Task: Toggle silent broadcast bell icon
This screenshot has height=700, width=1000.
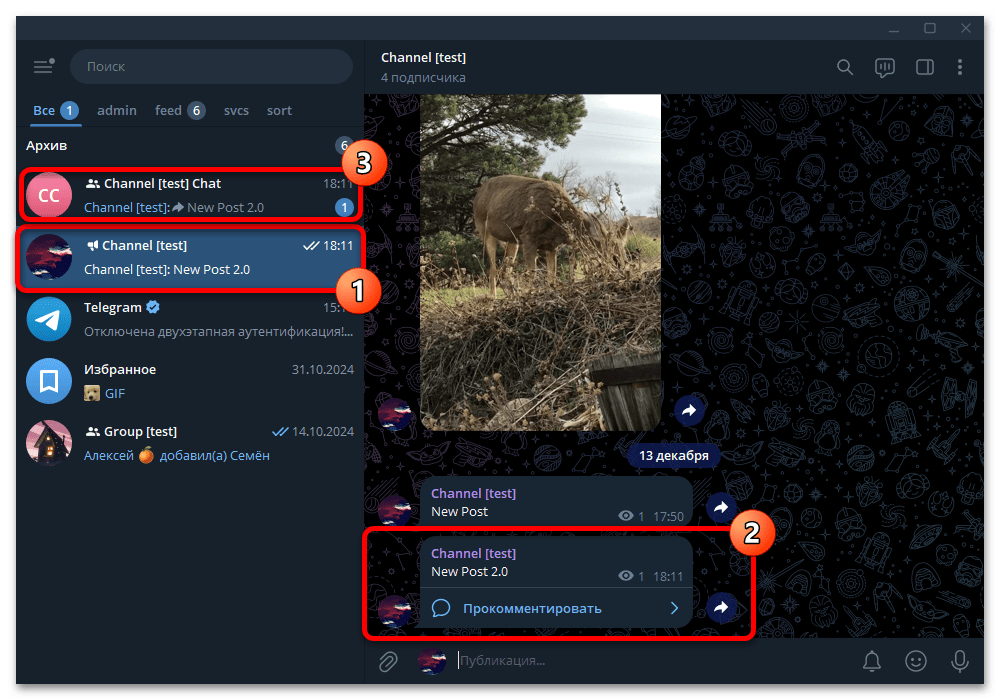Action: [x=872, y=661]
